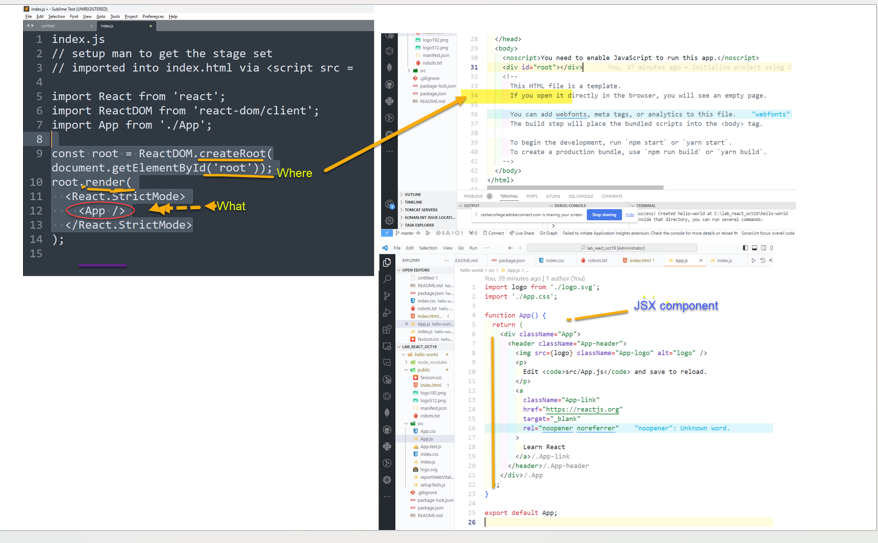
Task: Click Explorer more actions ellipsis in lower VS Code
Action: pyautogui.click(x=446, y=260)
